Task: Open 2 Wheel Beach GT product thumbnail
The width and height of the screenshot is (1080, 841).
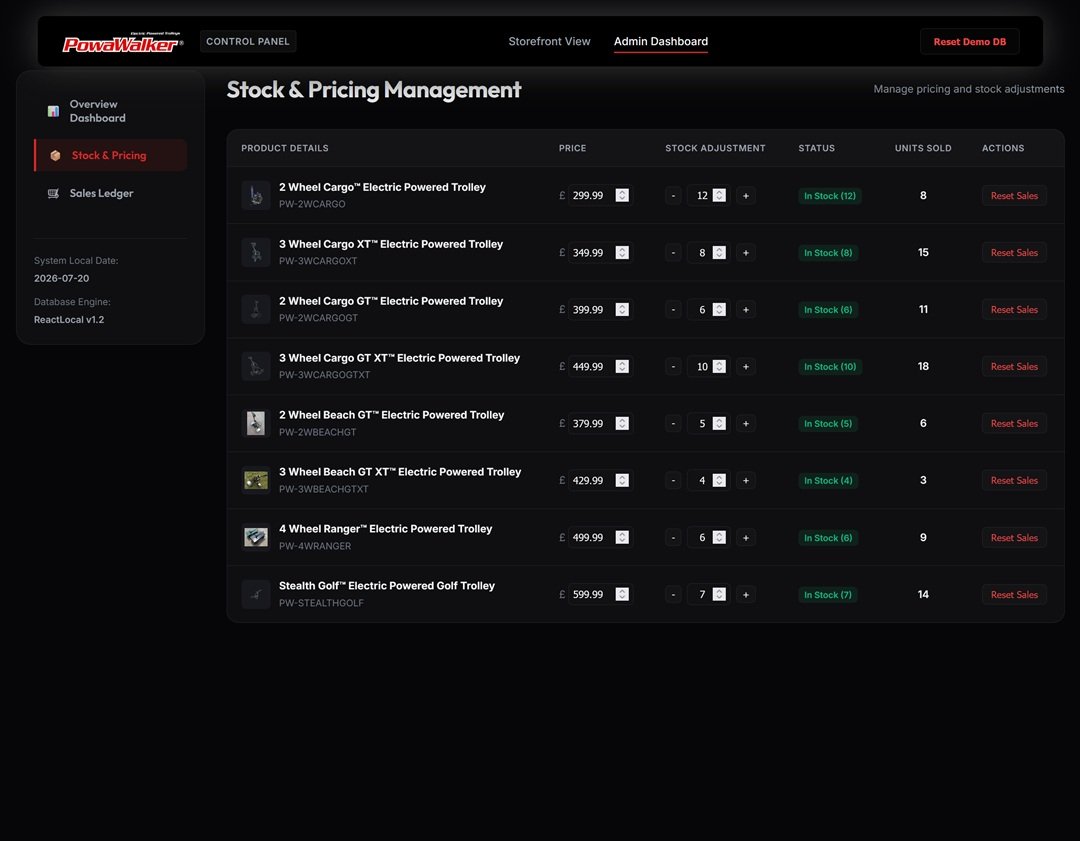Action: point(256,424)
